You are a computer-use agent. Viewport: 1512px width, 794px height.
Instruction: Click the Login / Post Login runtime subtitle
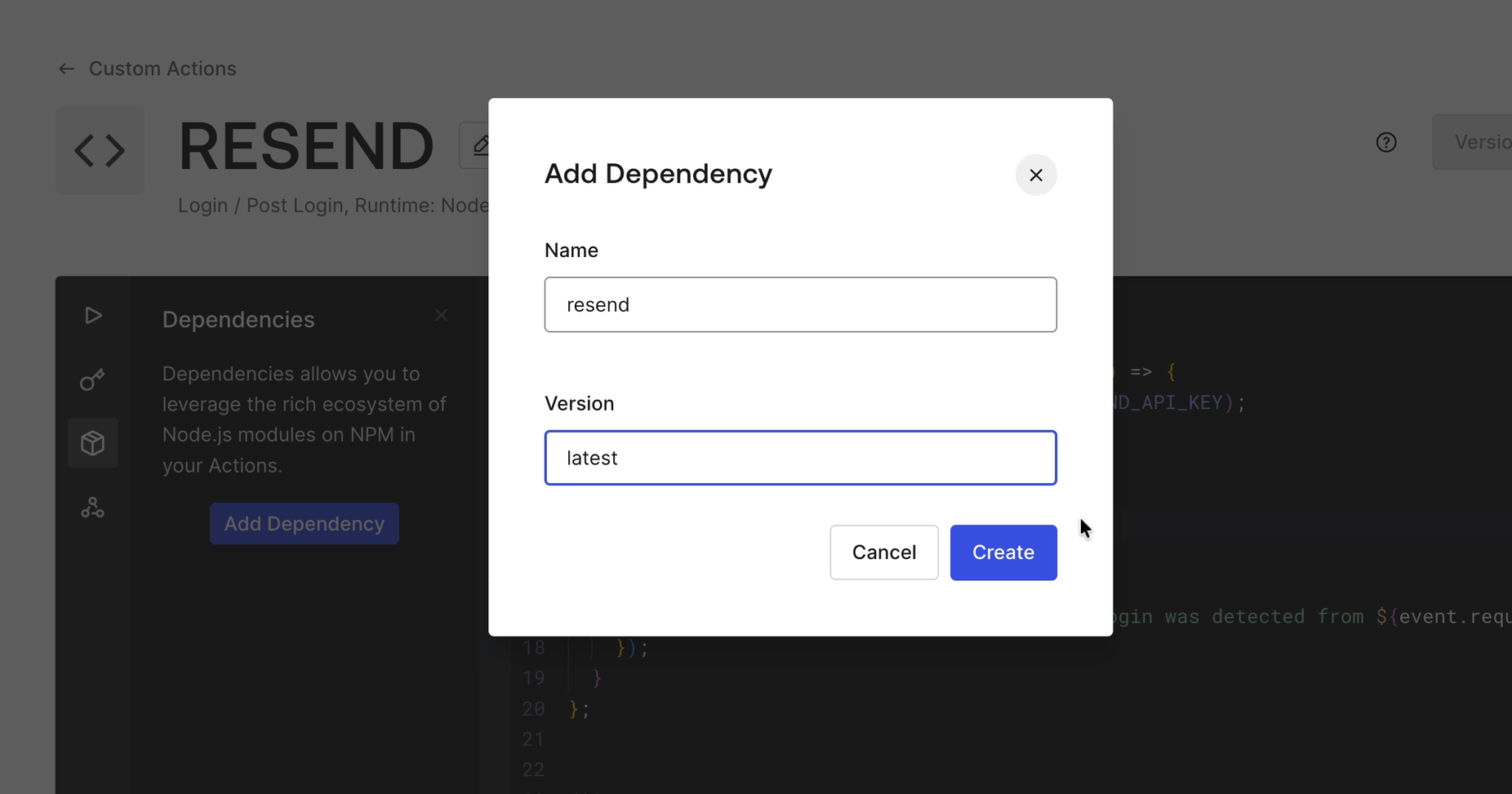pos(333,205)
